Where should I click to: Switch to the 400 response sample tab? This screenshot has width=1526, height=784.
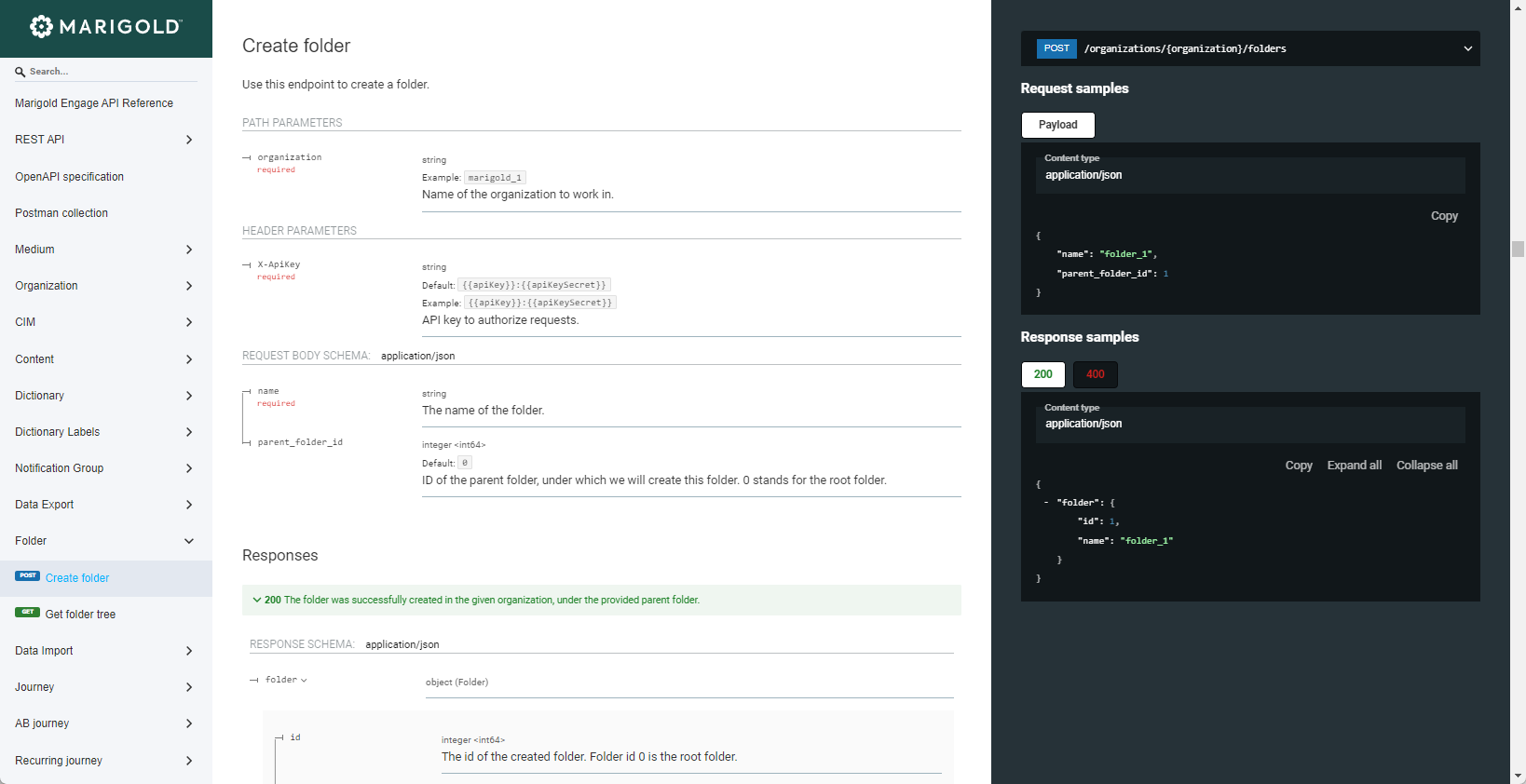click(x=1095, y=374)
